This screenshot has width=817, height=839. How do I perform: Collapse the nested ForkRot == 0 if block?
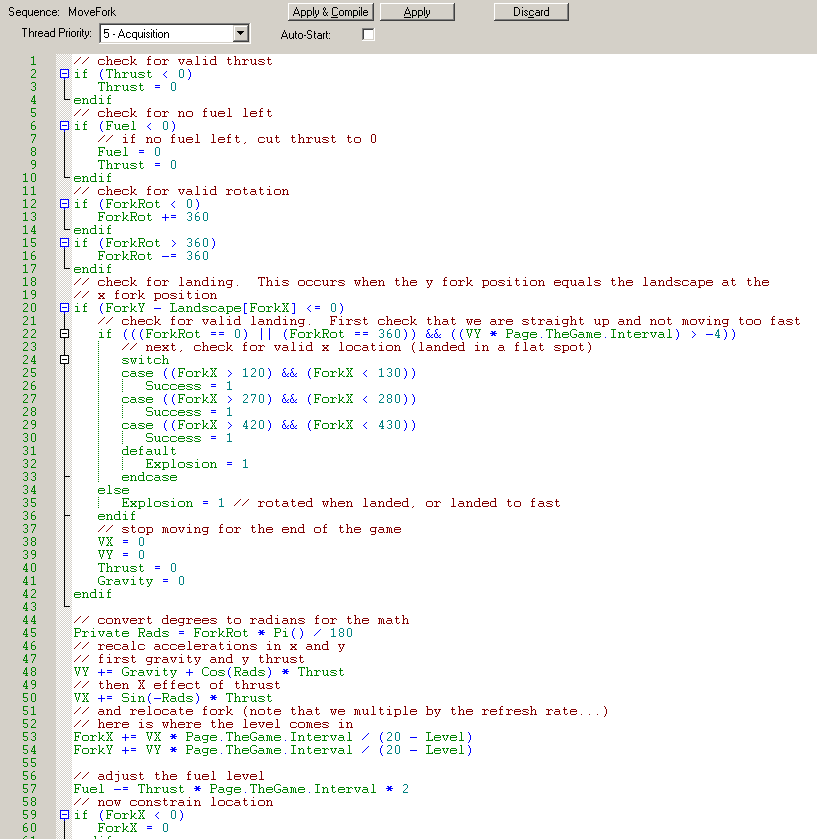[x=64, y=334]
